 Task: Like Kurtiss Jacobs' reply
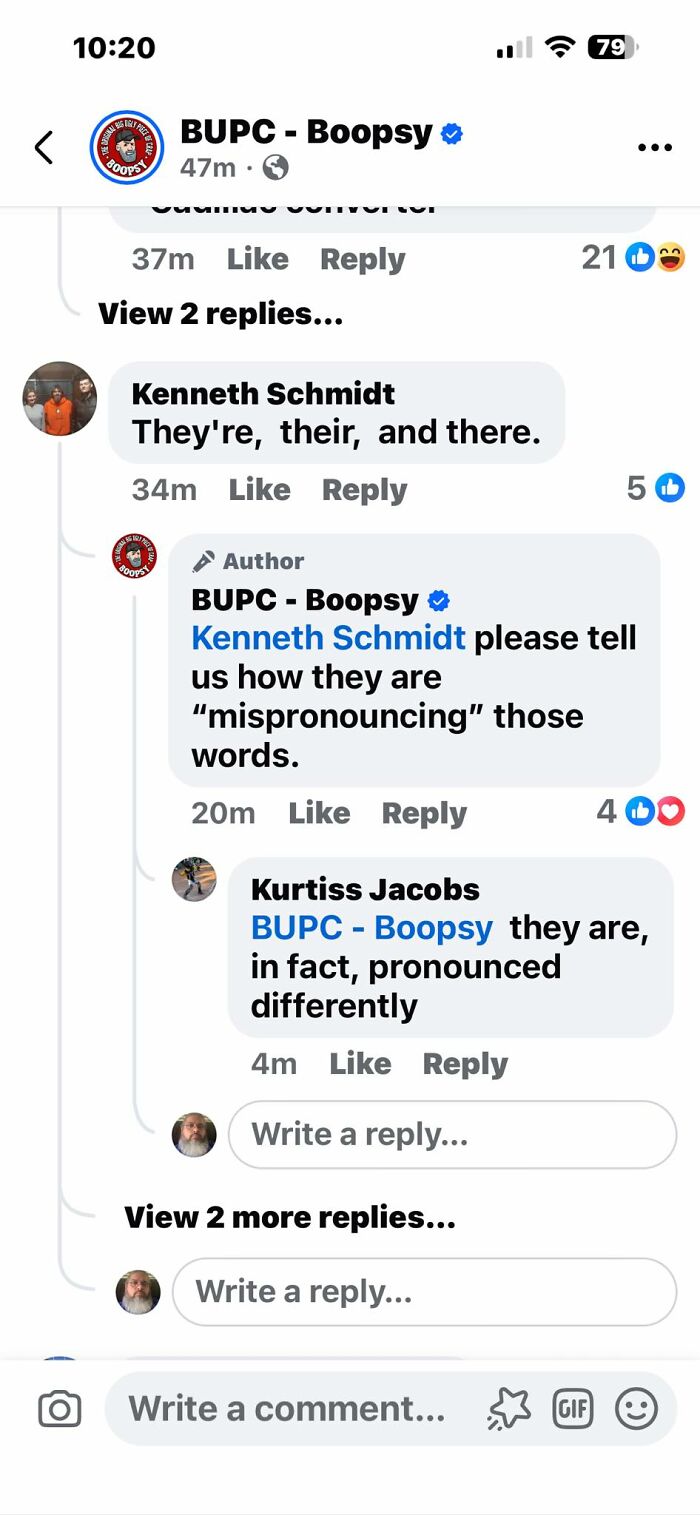pos(360,1063)
